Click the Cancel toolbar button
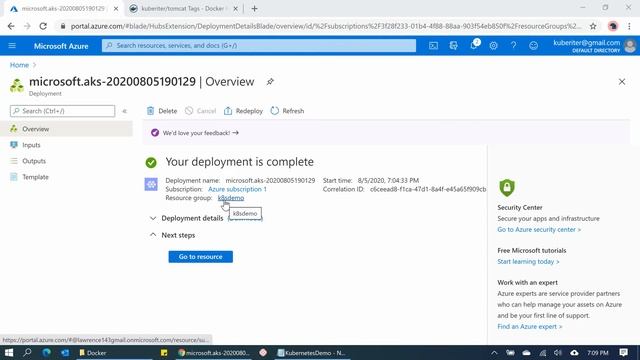The width and height of the screenshot is (640, 360). coord(200,111)
